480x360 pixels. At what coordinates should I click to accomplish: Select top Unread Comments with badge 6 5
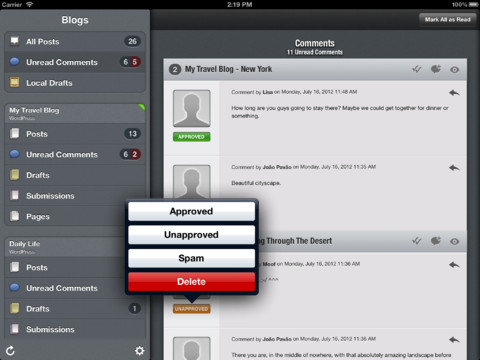point(75,62)
